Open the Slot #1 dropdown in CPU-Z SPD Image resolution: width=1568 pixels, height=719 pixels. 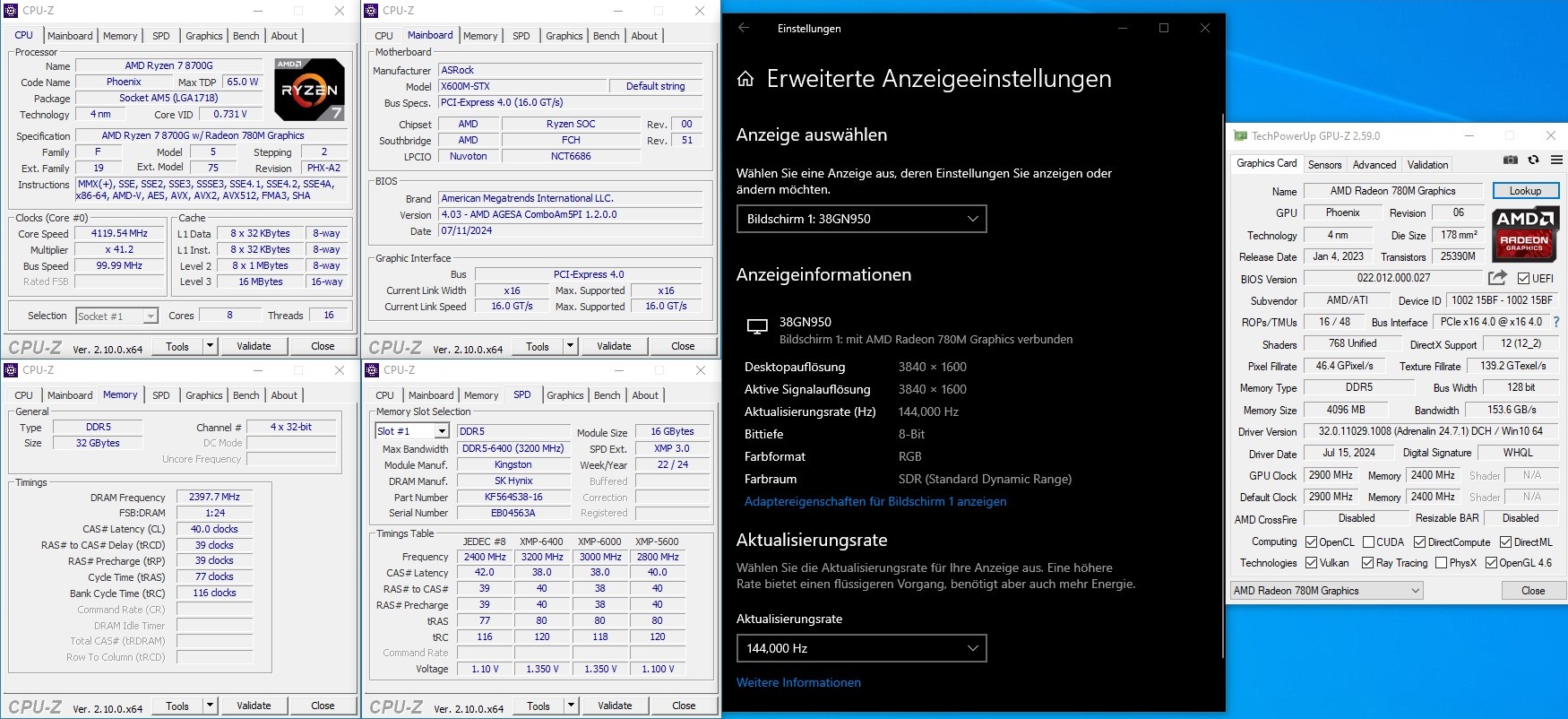412,431
